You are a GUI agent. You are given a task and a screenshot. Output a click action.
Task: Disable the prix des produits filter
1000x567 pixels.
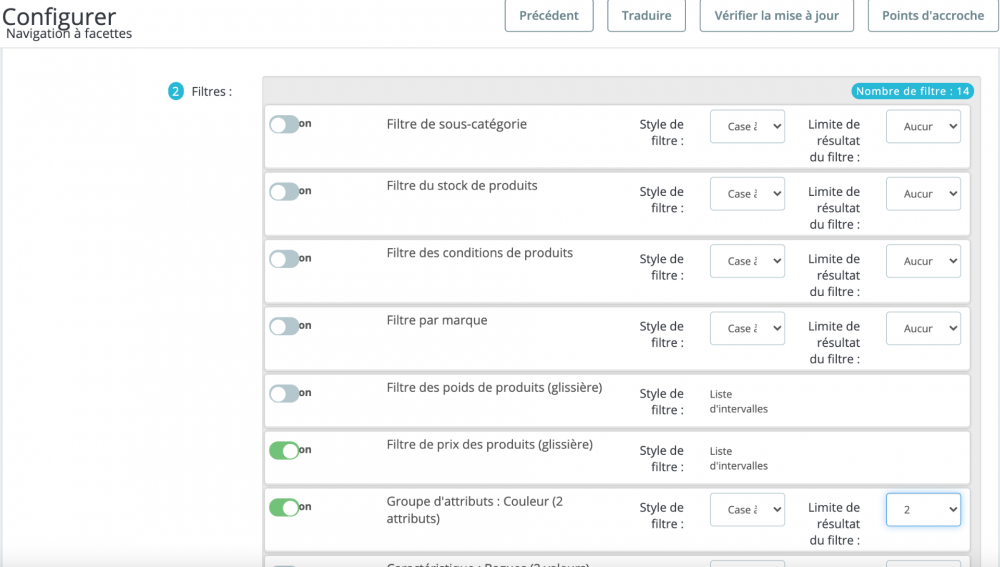(x=284, y=451)
